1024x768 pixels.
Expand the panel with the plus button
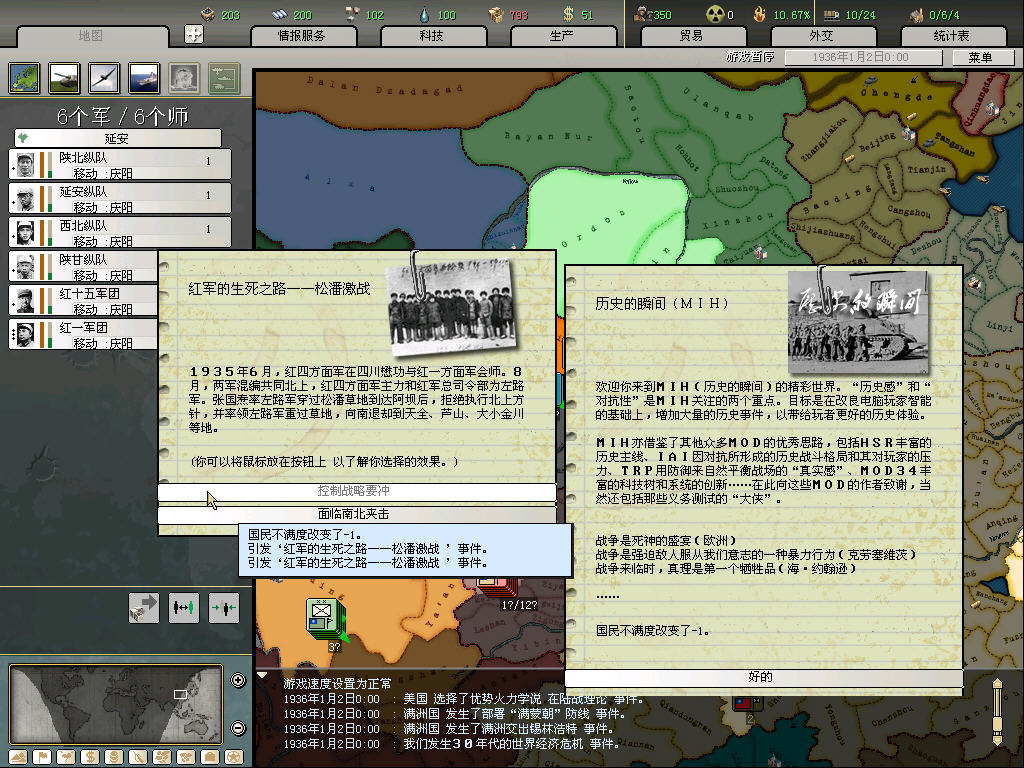(194, 35)
